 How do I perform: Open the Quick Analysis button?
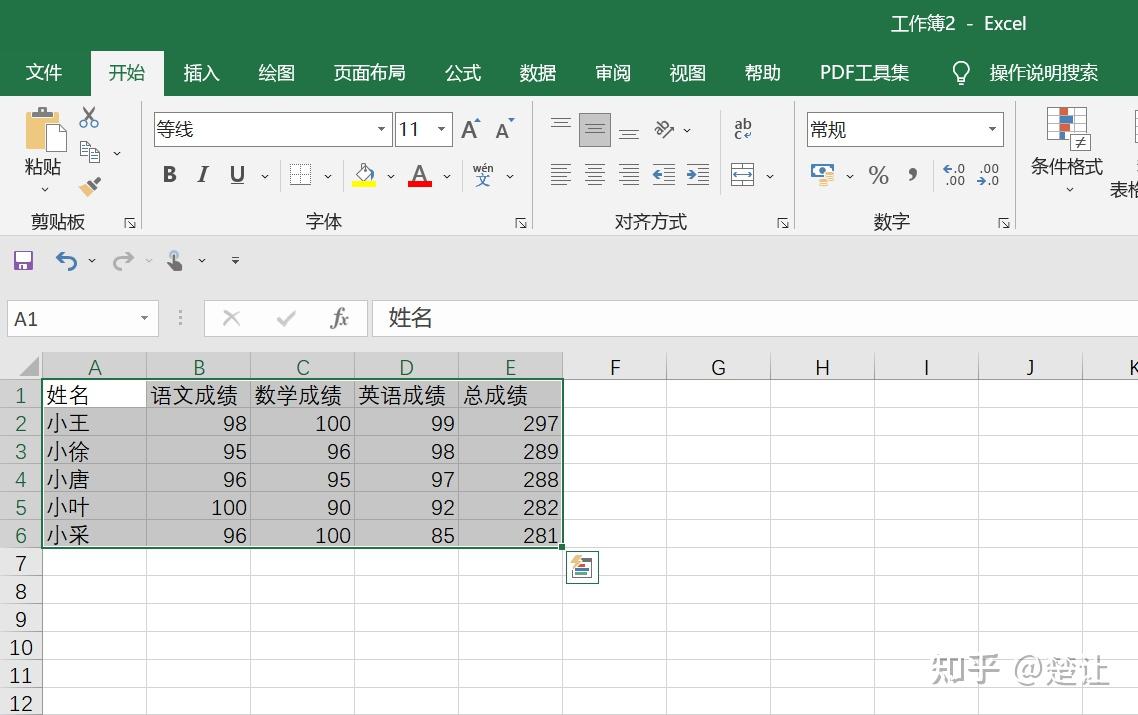(582, 567)
